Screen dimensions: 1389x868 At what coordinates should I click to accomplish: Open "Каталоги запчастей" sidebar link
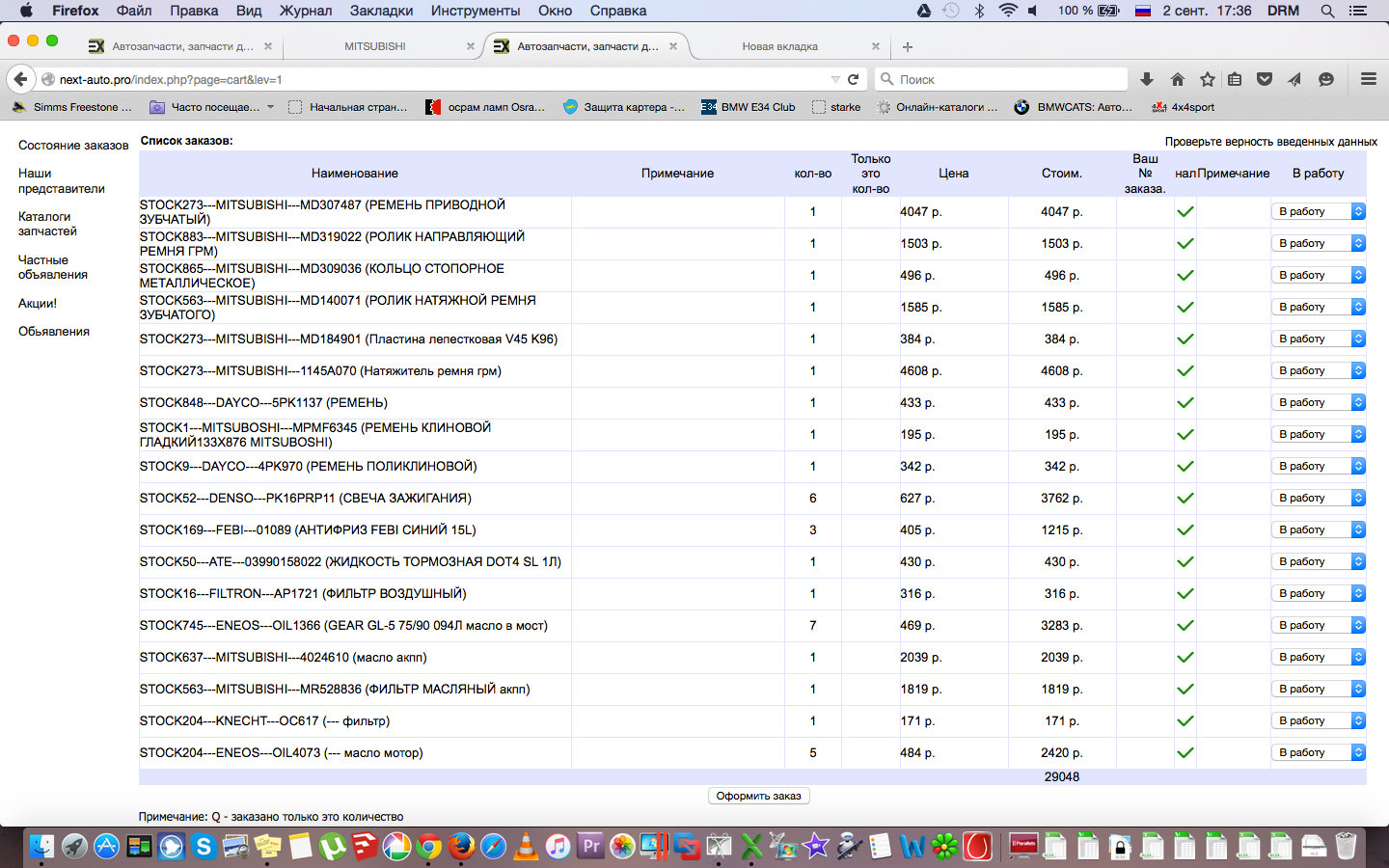pyautogui.click(x=47, y=224)
